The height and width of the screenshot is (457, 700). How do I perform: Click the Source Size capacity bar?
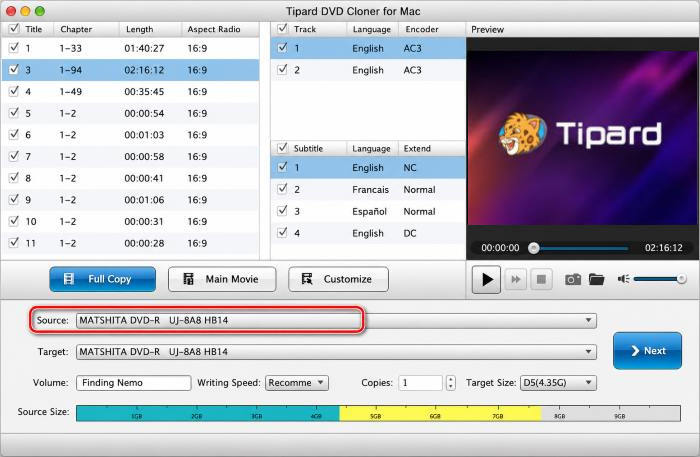[x=378, y=413]
